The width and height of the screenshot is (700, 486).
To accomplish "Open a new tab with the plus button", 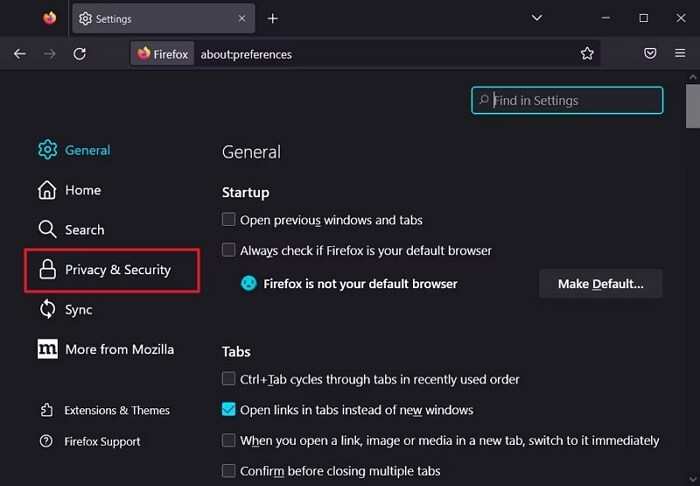I will tap(273, 18).
